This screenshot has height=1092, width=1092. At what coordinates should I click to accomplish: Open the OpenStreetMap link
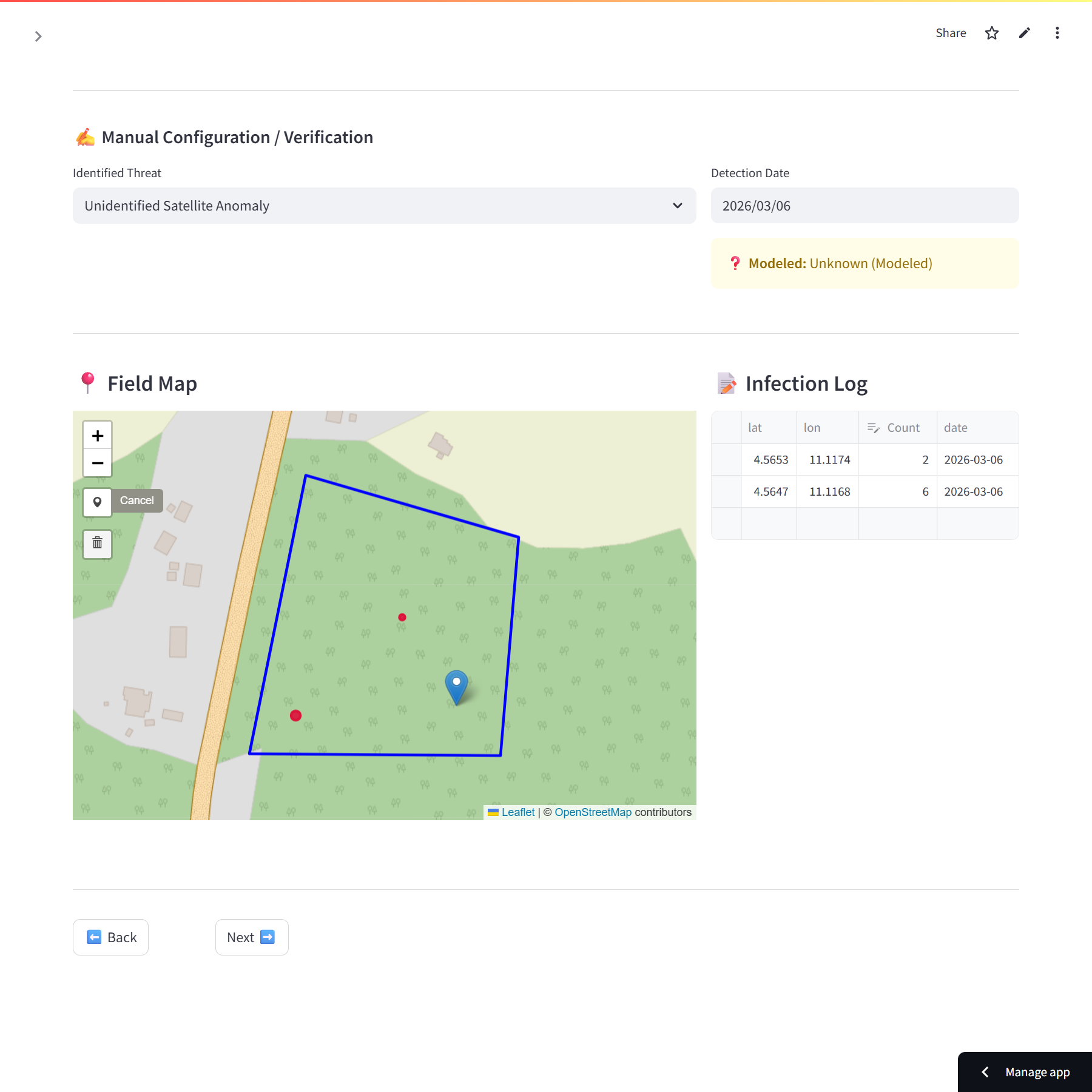(x=593, y=812)
